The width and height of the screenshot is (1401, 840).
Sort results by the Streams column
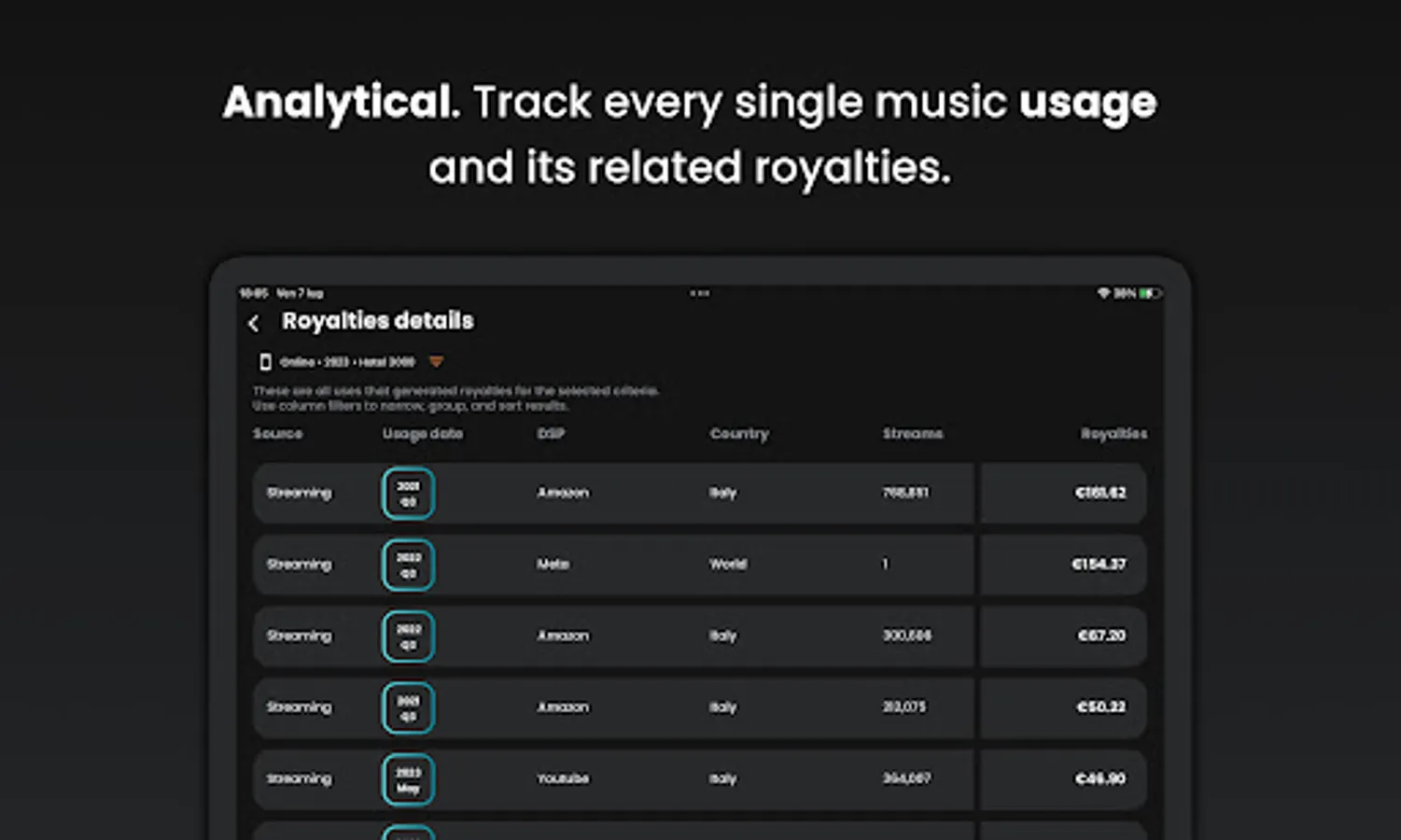pyautogui.click(x=912, y=434)
